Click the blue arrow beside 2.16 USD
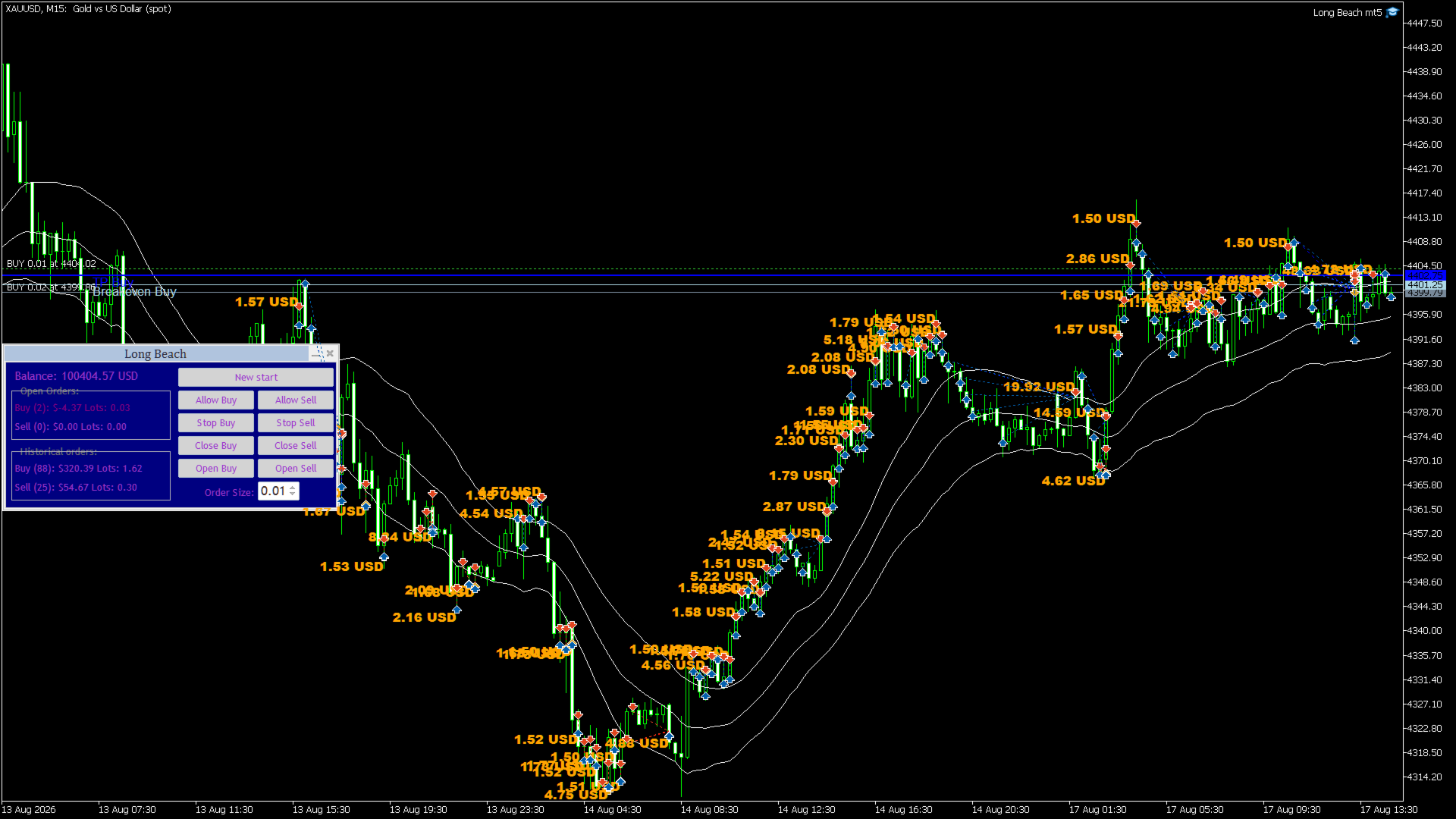This screenshot has width=1456, height=819. coord(457,609)
